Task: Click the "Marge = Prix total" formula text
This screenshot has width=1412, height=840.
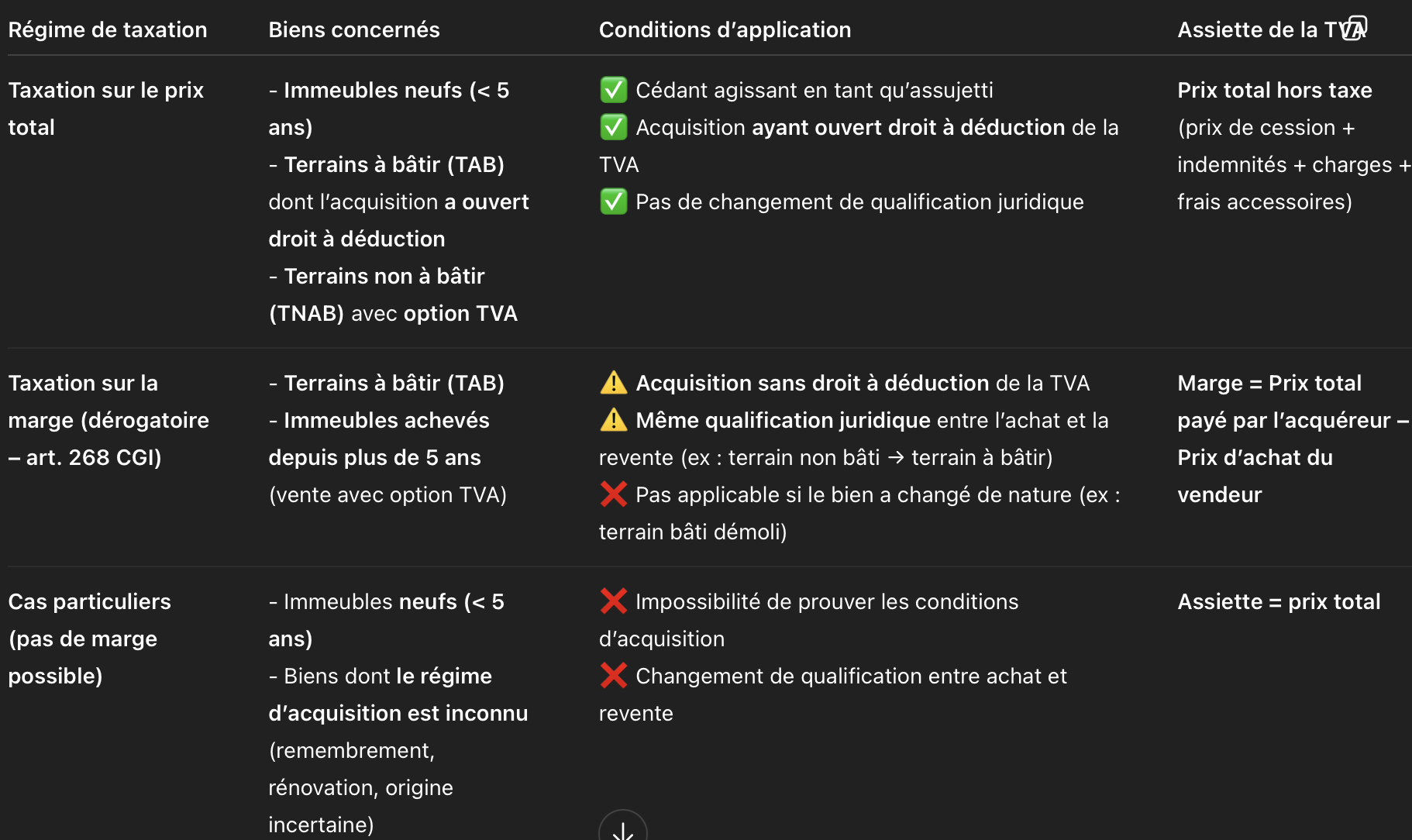Action: 1269,383
